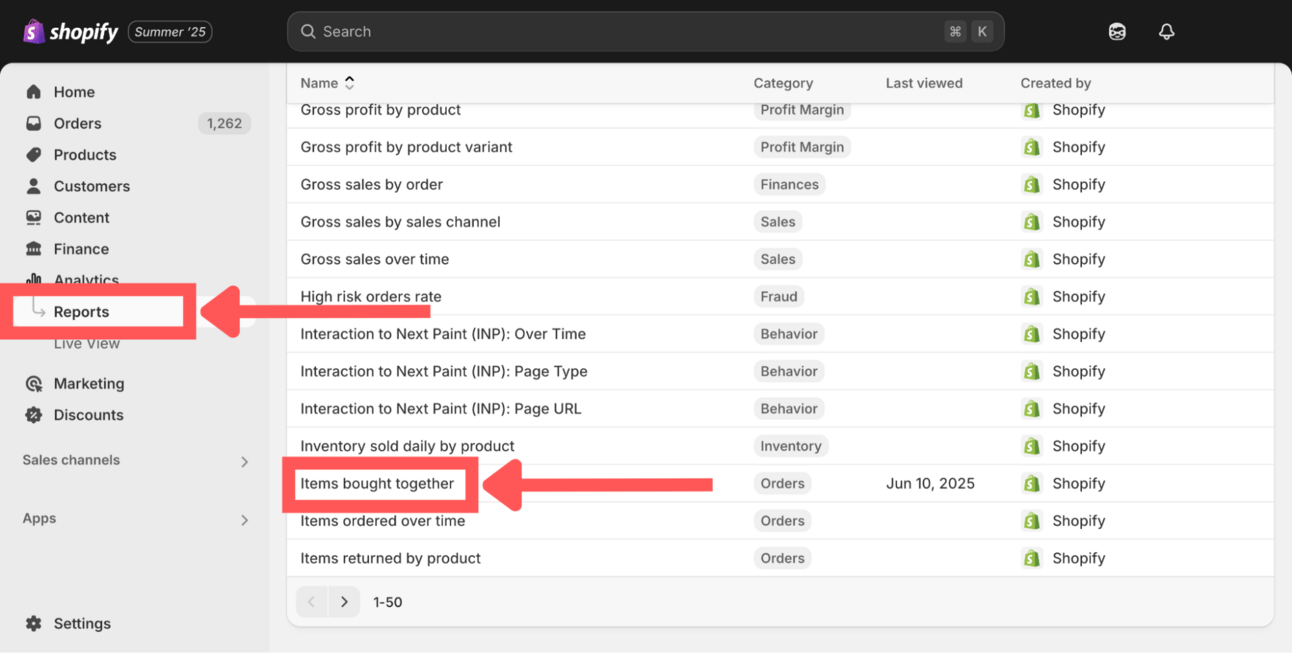This screenshot has width=1292, height=655.
Task: Expand the Apps chevron
Action: click(244, 520)
